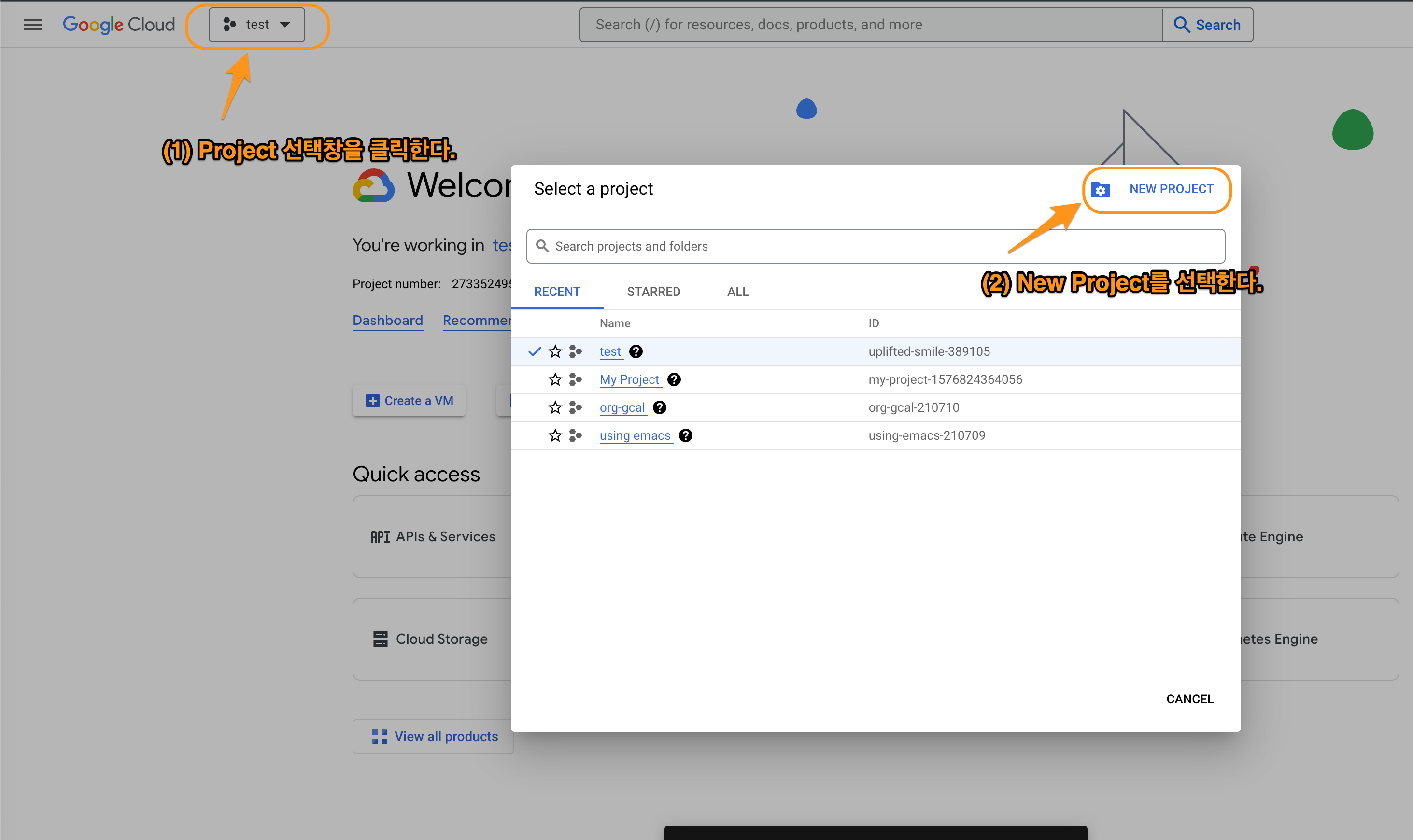Click help icon beside My Project
Screen dimensions: 1413x840
[674, 379]
